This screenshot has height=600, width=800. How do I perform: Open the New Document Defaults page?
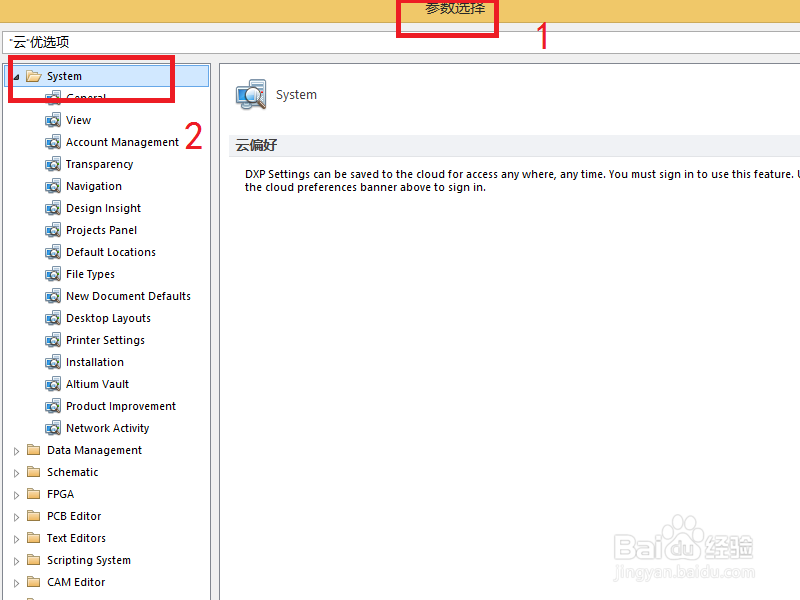tap(129, 296)
